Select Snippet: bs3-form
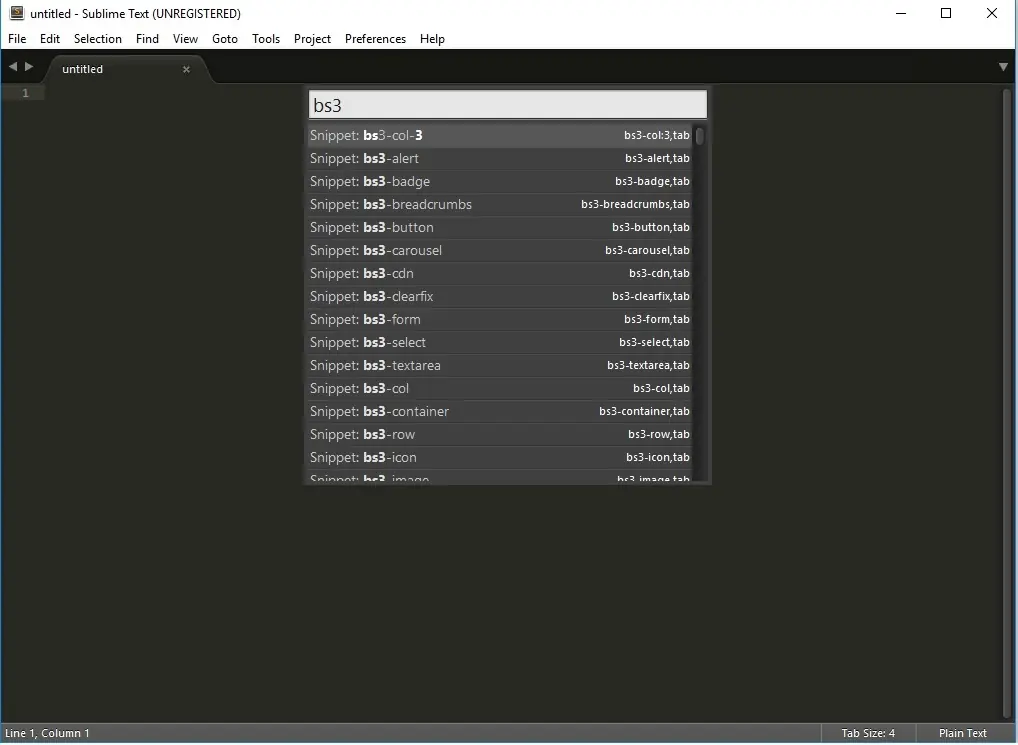The height and width of the screenshot is (745, 1018). 500,320
